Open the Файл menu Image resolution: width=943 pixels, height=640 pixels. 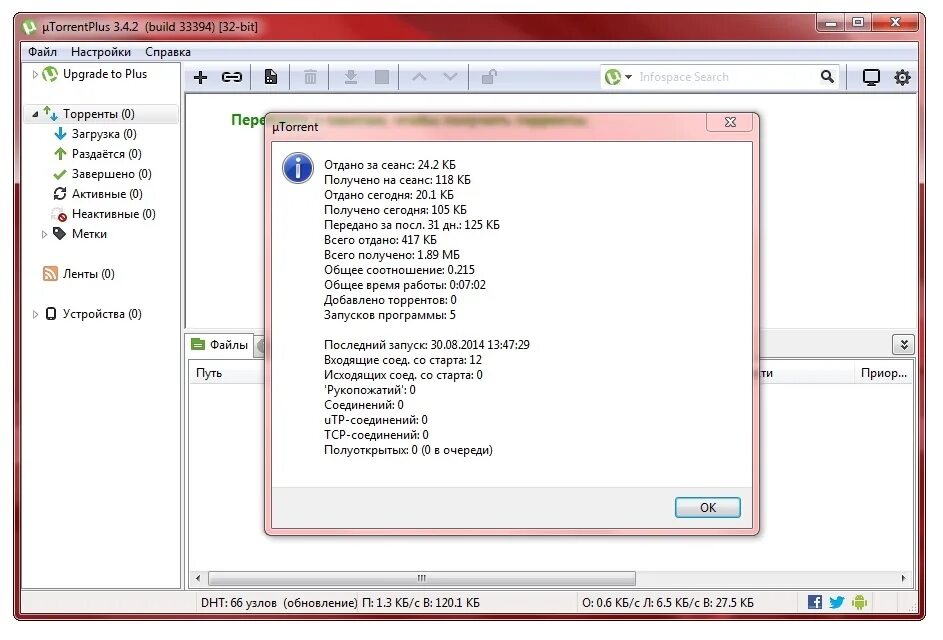point(42,52)
